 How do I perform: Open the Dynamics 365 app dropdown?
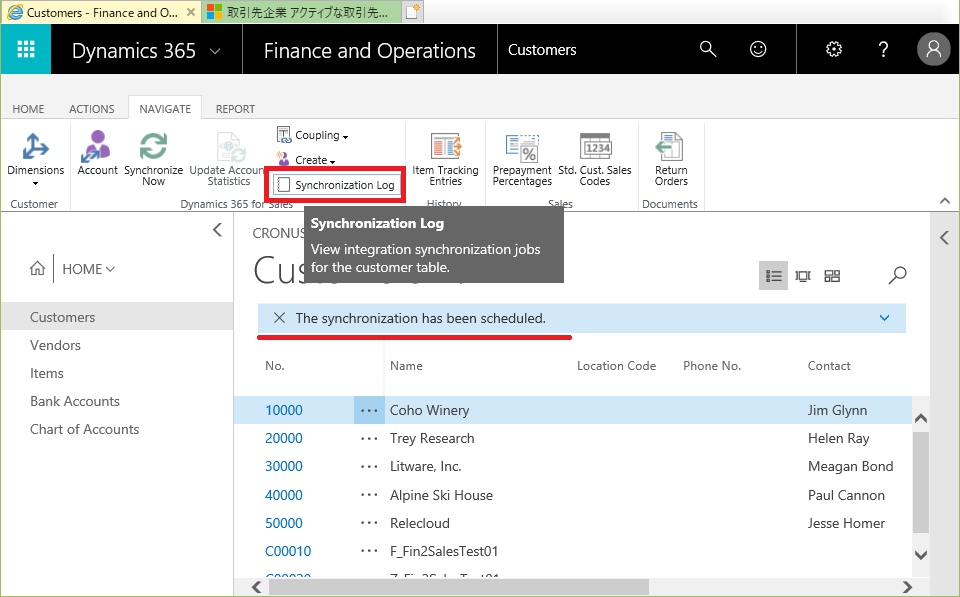[x=215, y=51]
